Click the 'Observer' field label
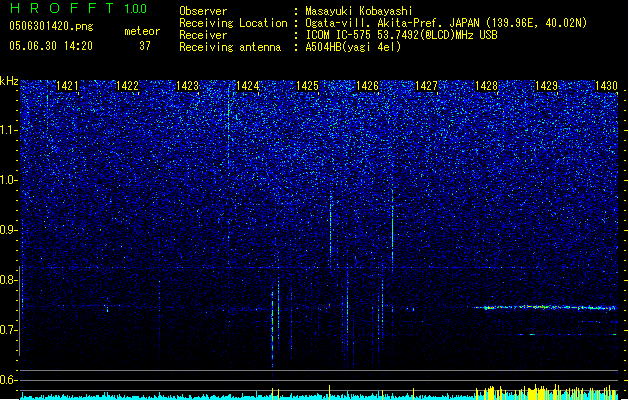 (x=203, y=11)
